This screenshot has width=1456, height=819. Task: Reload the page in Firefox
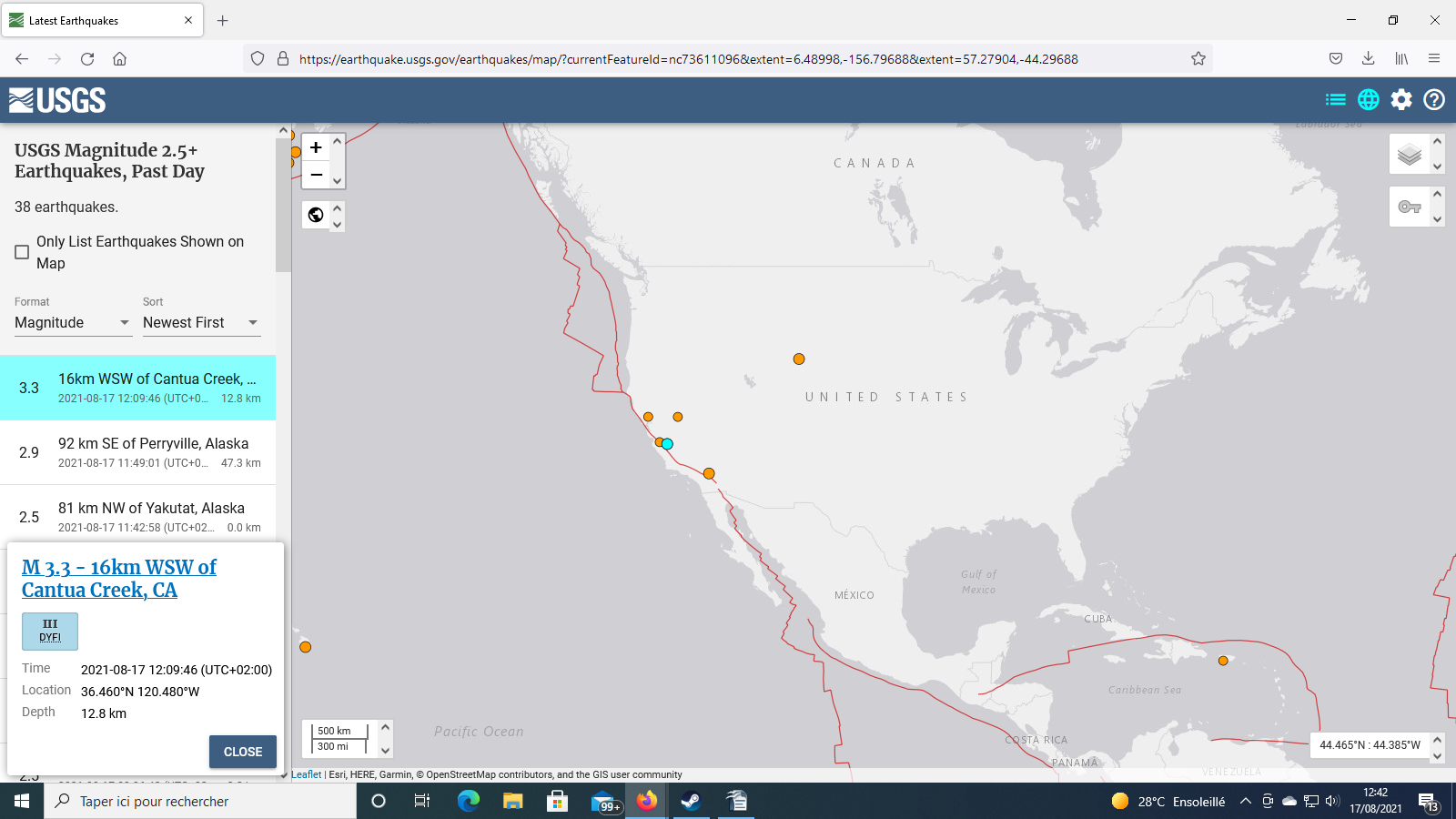[87, 59]
